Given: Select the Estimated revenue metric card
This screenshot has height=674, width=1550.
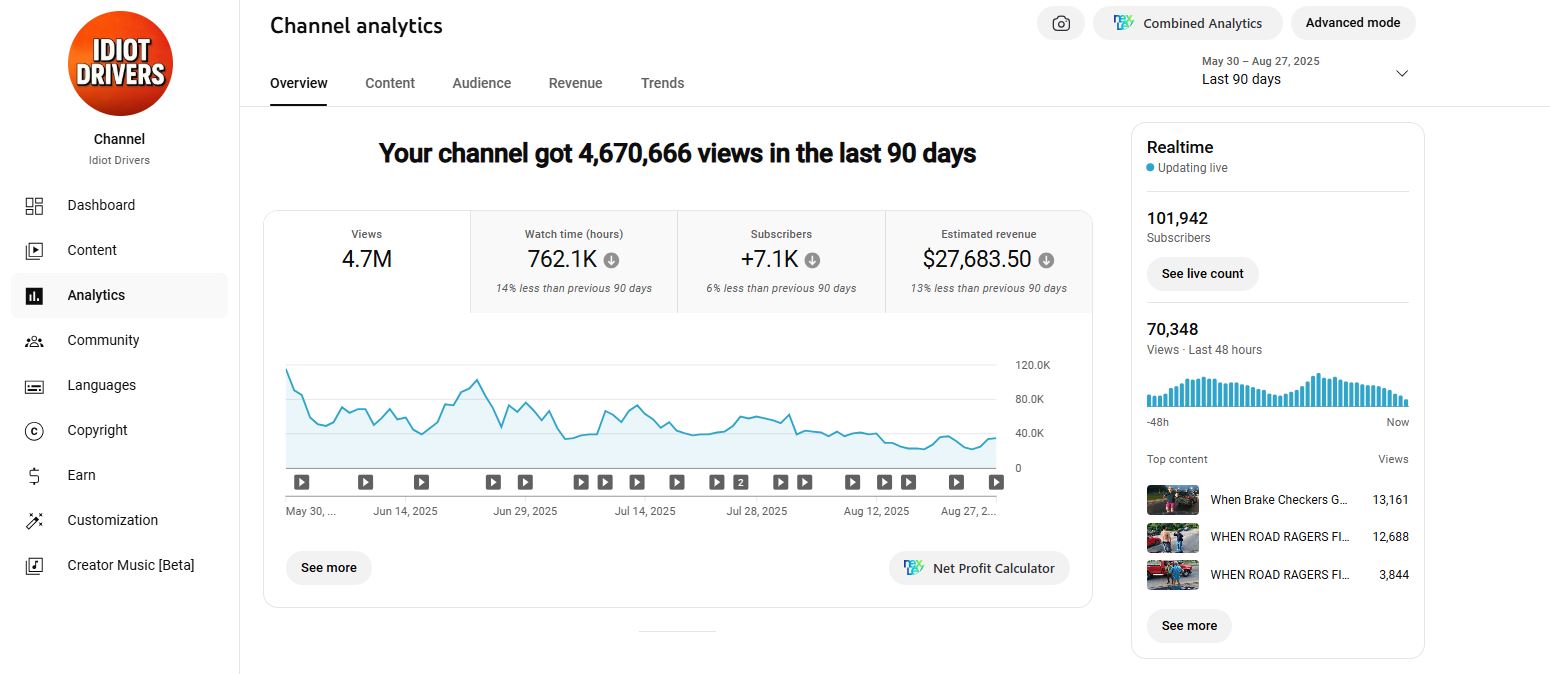Looking at the screenshot, I should pos(988,261).
